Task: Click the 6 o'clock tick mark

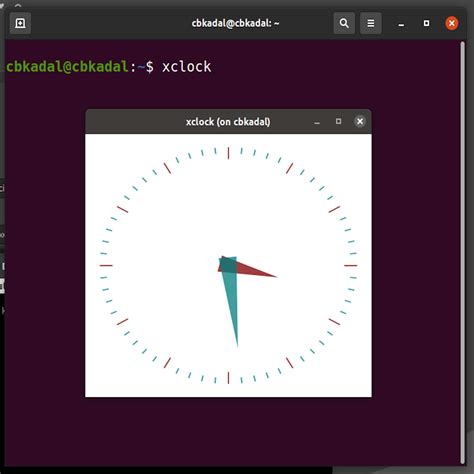Action: (228, 378)
